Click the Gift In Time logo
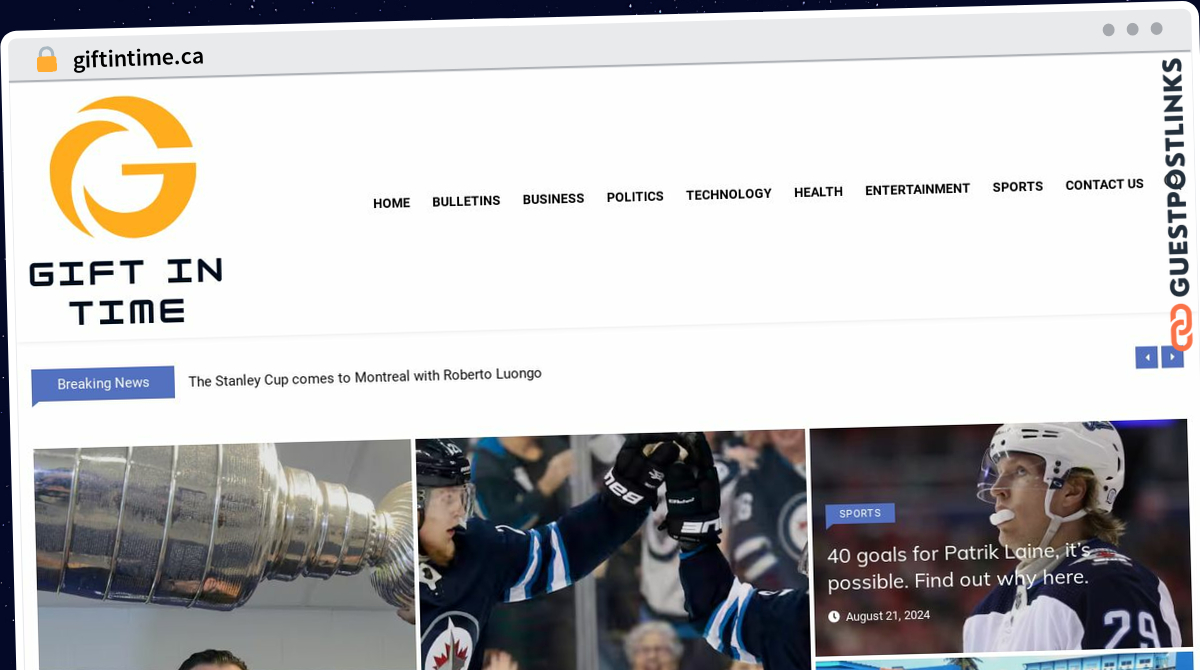 click(x=125, y=210)
